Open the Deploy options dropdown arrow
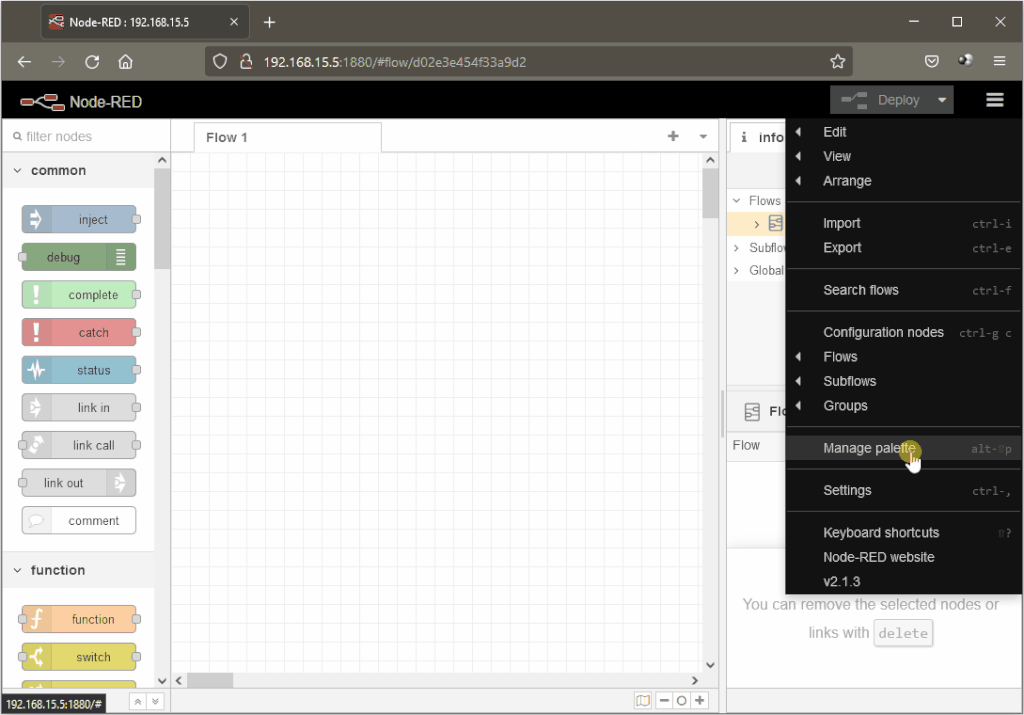This screenshot has width=1024, height=715. (x=942, y=100)
